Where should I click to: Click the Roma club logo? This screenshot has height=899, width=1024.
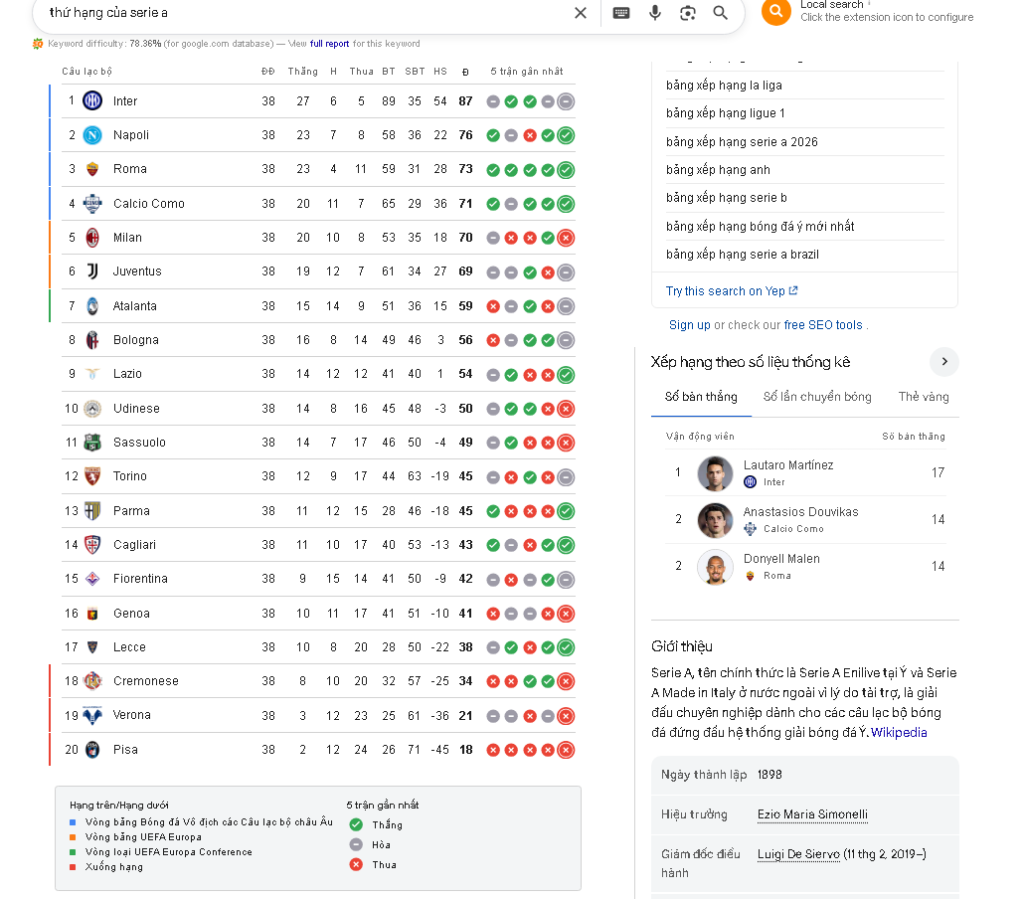93,169
